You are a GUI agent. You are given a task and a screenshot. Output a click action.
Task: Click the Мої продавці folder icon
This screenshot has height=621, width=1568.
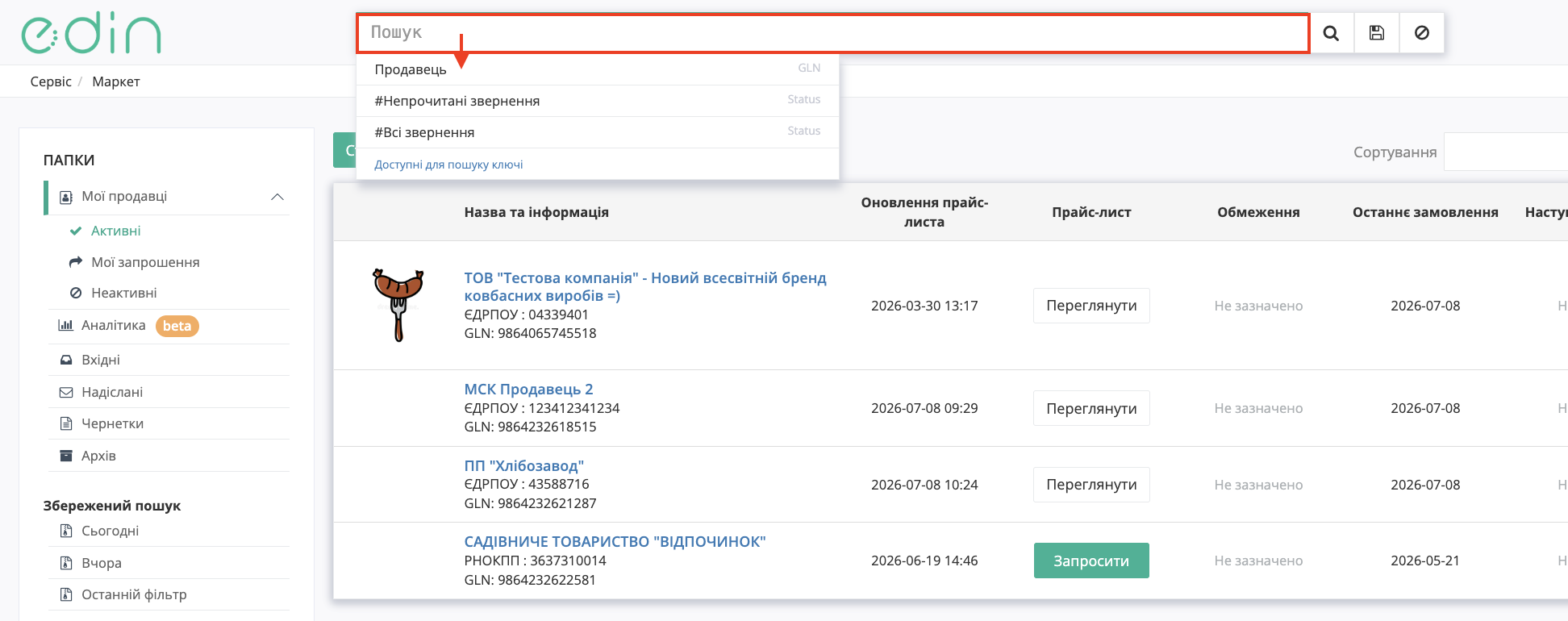click(x=67, y=197)
